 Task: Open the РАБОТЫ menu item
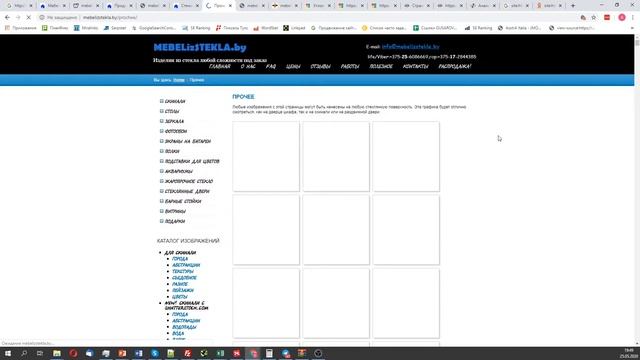pos(350,66)
